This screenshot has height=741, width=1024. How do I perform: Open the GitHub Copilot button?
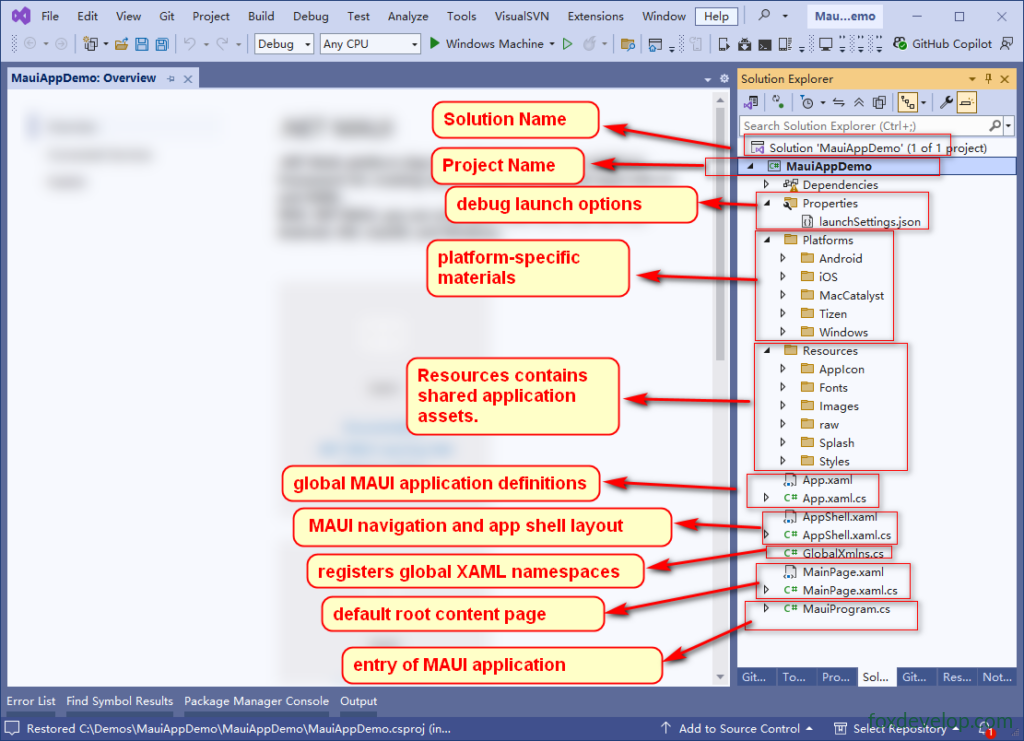[942, 44]
